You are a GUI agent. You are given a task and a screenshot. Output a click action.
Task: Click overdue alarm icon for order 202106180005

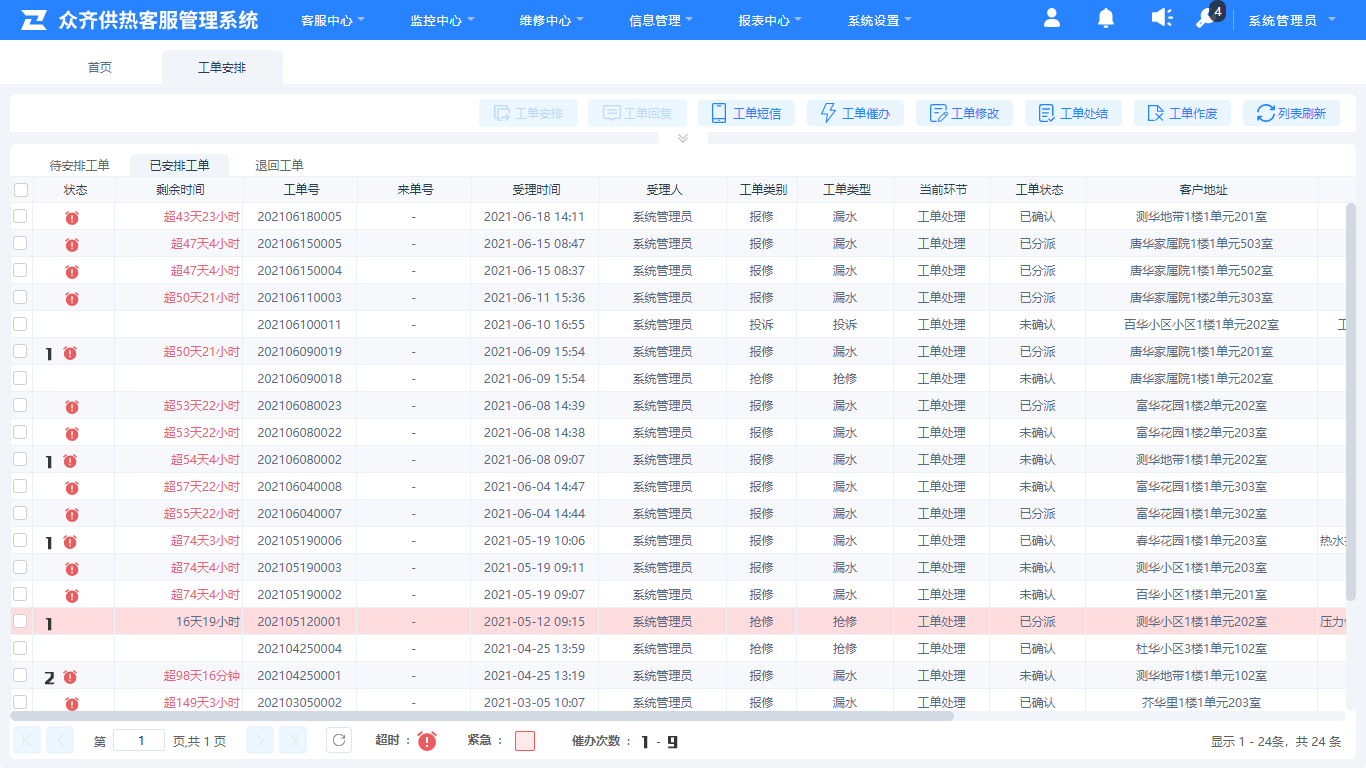pyautogui.click(x=72, y=217)
